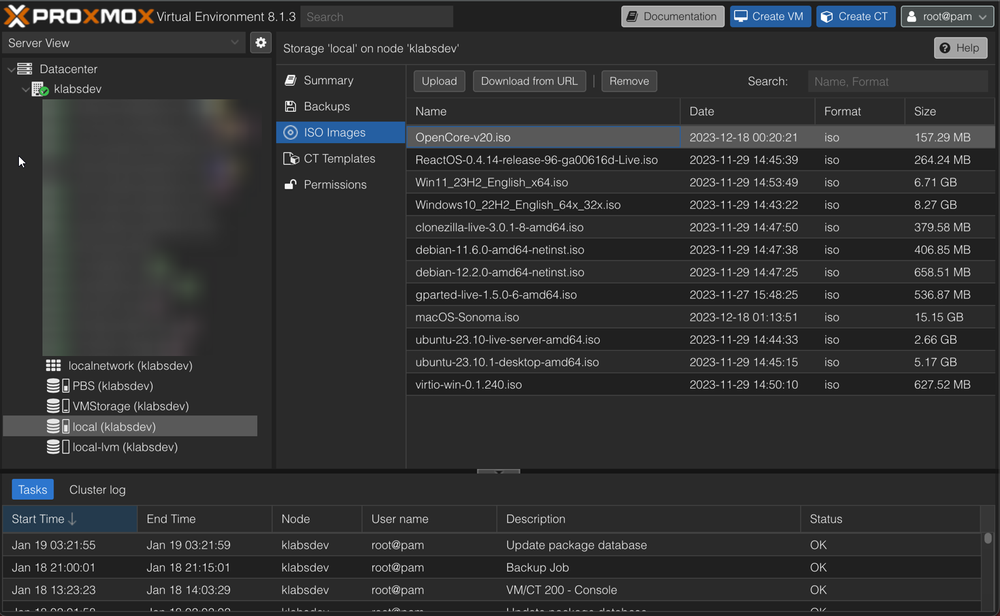Image resolution: width=1000 pixels, height=616 pixels.
Task: Click the Upload button
Action: (x=439, y=81)
